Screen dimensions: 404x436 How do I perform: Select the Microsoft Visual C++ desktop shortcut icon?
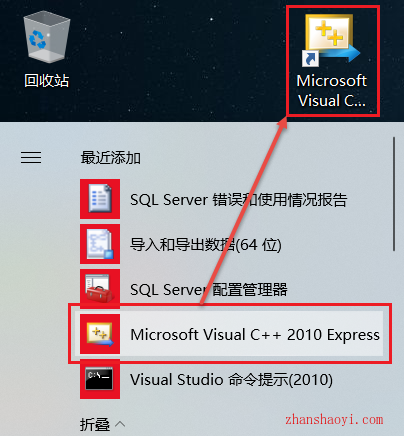coord(332,39)
